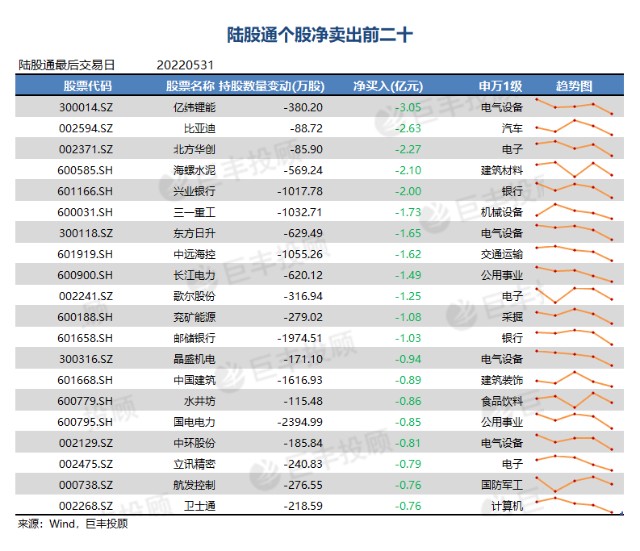Click the 比亚迪 stock name cell
The image size is (640, 551).
[200, 129]
